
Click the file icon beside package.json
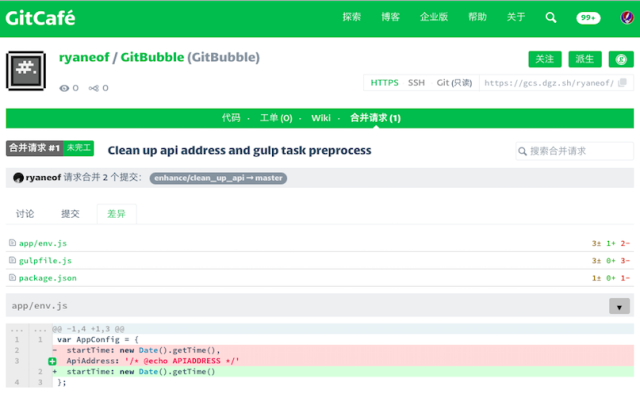pyautogui.click(x=12, y=278)
